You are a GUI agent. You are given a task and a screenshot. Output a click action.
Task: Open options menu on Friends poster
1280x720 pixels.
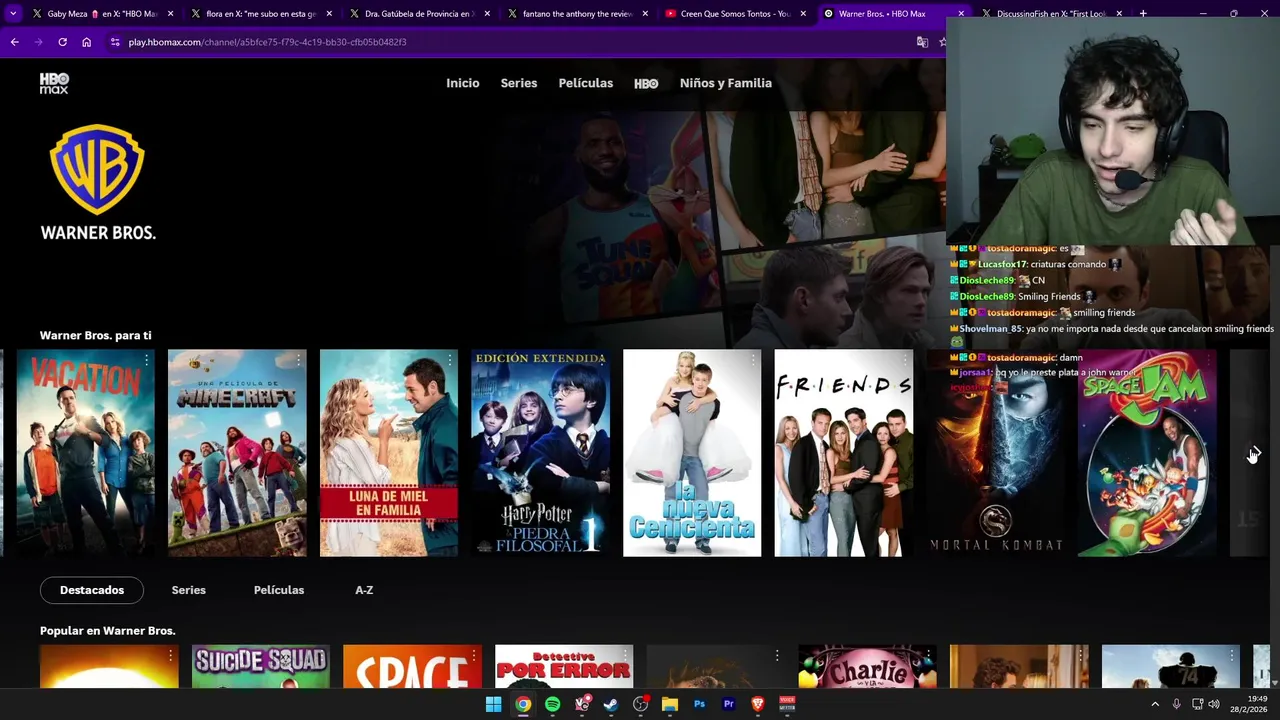click(x=905, y=360)
